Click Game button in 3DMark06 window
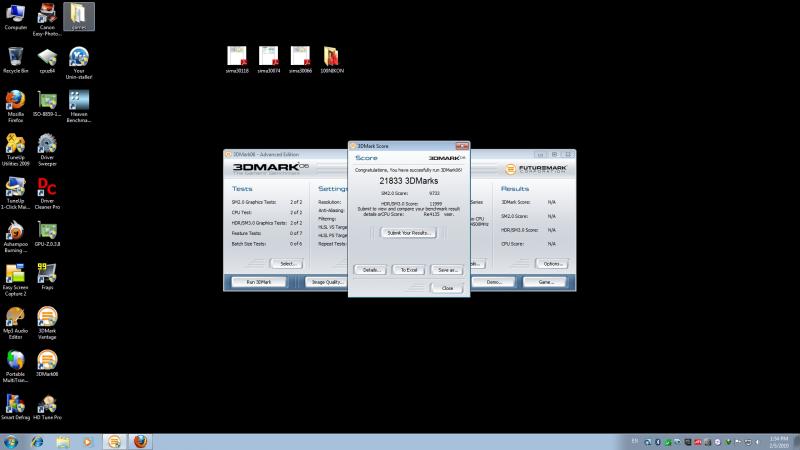The height and width of the screenshot is (450, 800). (x=545, y=282)
